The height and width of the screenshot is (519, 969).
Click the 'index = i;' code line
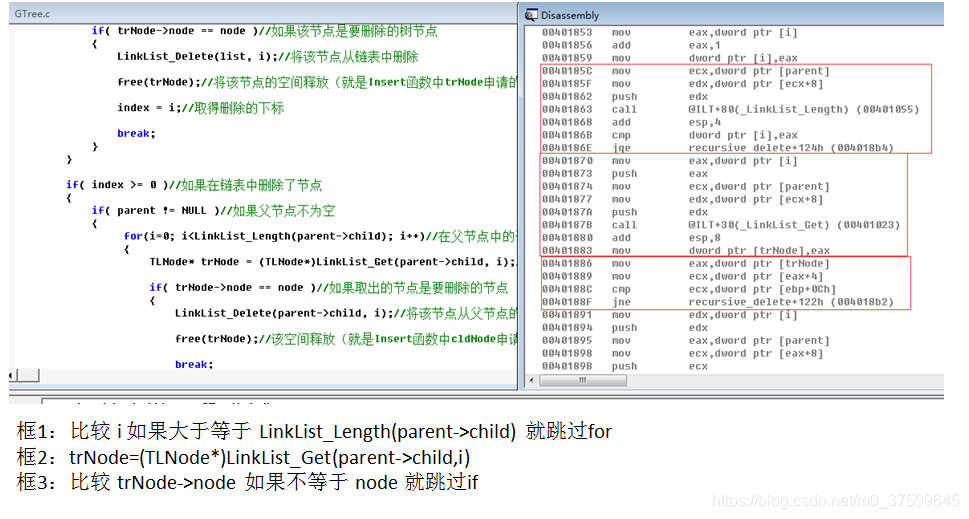[x=200, y=108]
